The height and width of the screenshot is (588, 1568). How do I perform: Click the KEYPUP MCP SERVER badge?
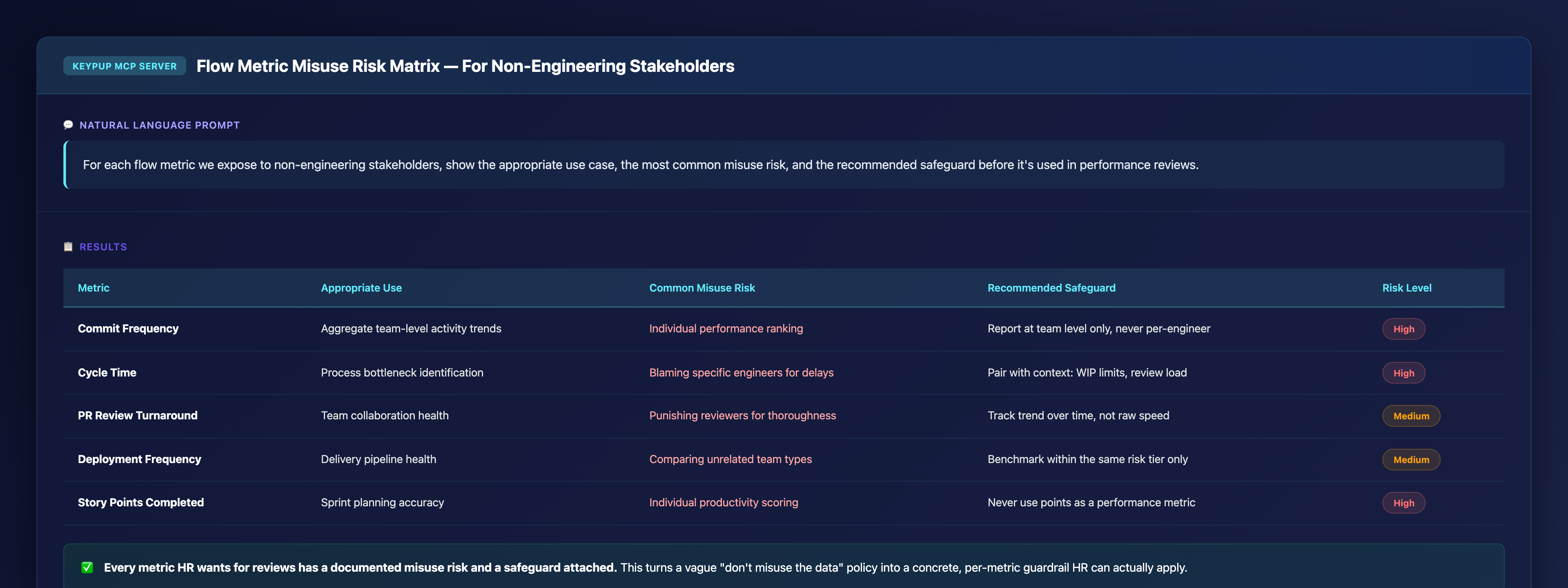(124, 66)
